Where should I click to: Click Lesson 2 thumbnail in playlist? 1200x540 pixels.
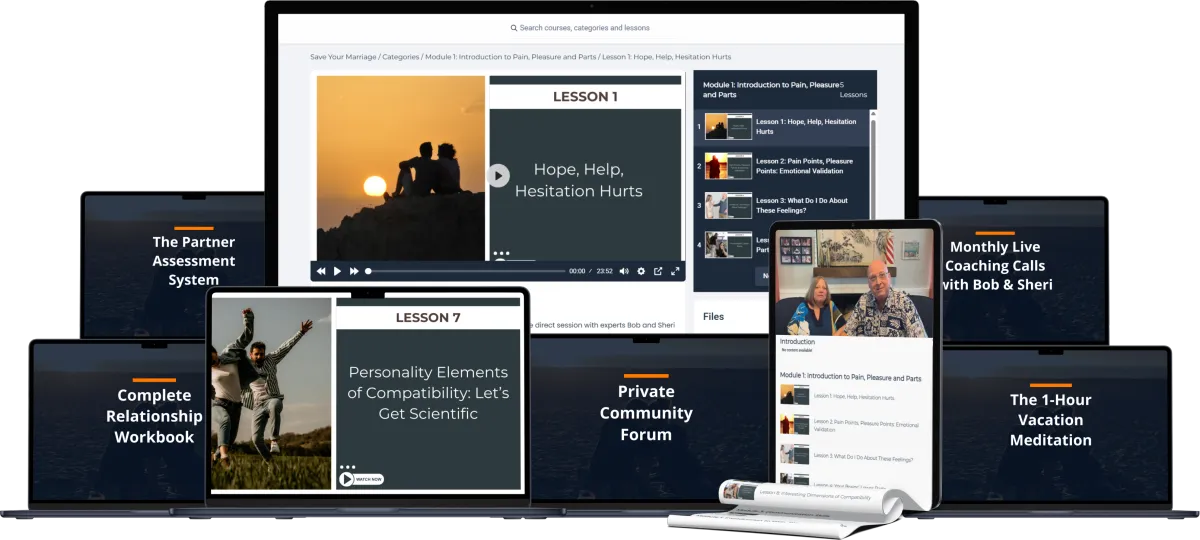pos(728,165)
